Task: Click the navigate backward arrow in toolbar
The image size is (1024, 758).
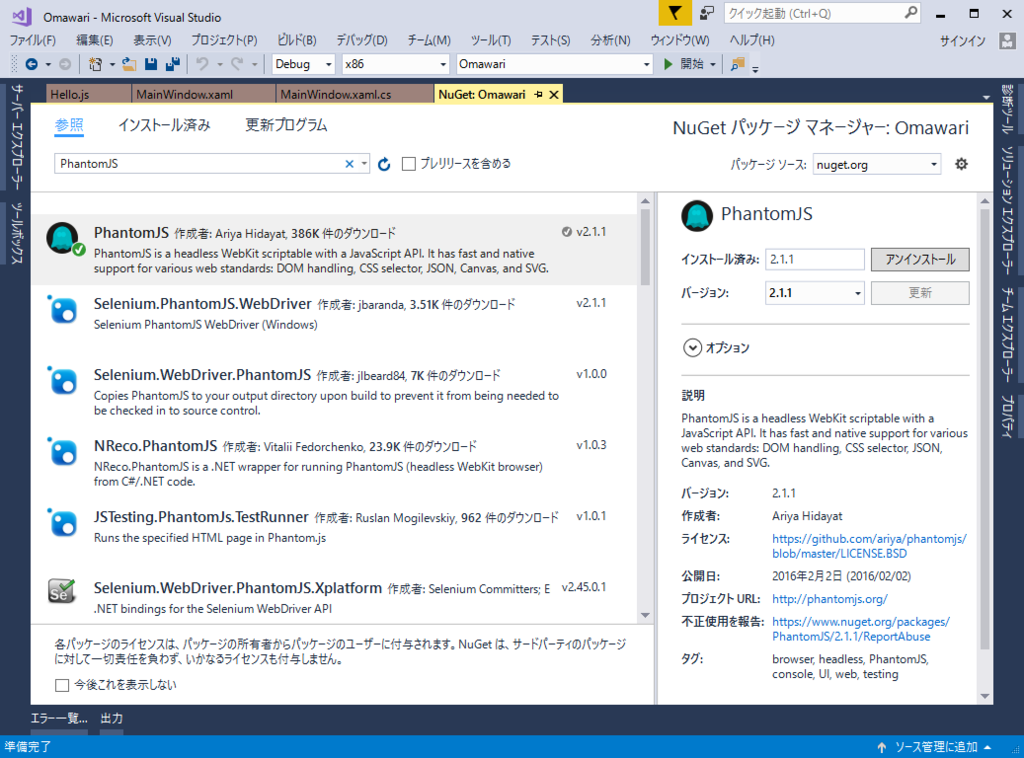Action: click(x=31, y=64)
